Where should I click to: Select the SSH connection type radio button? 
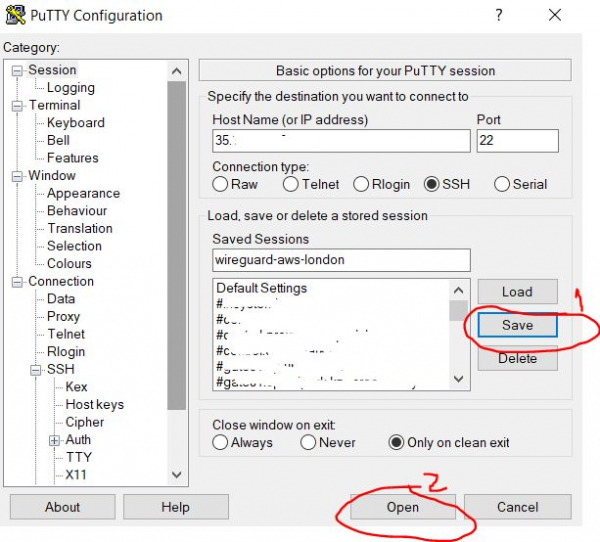[x=432, y=184]
